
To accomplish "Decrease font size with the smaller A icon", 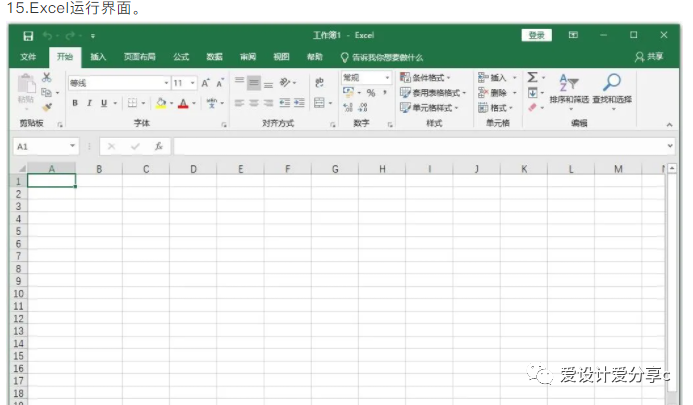I will point(220,83).
